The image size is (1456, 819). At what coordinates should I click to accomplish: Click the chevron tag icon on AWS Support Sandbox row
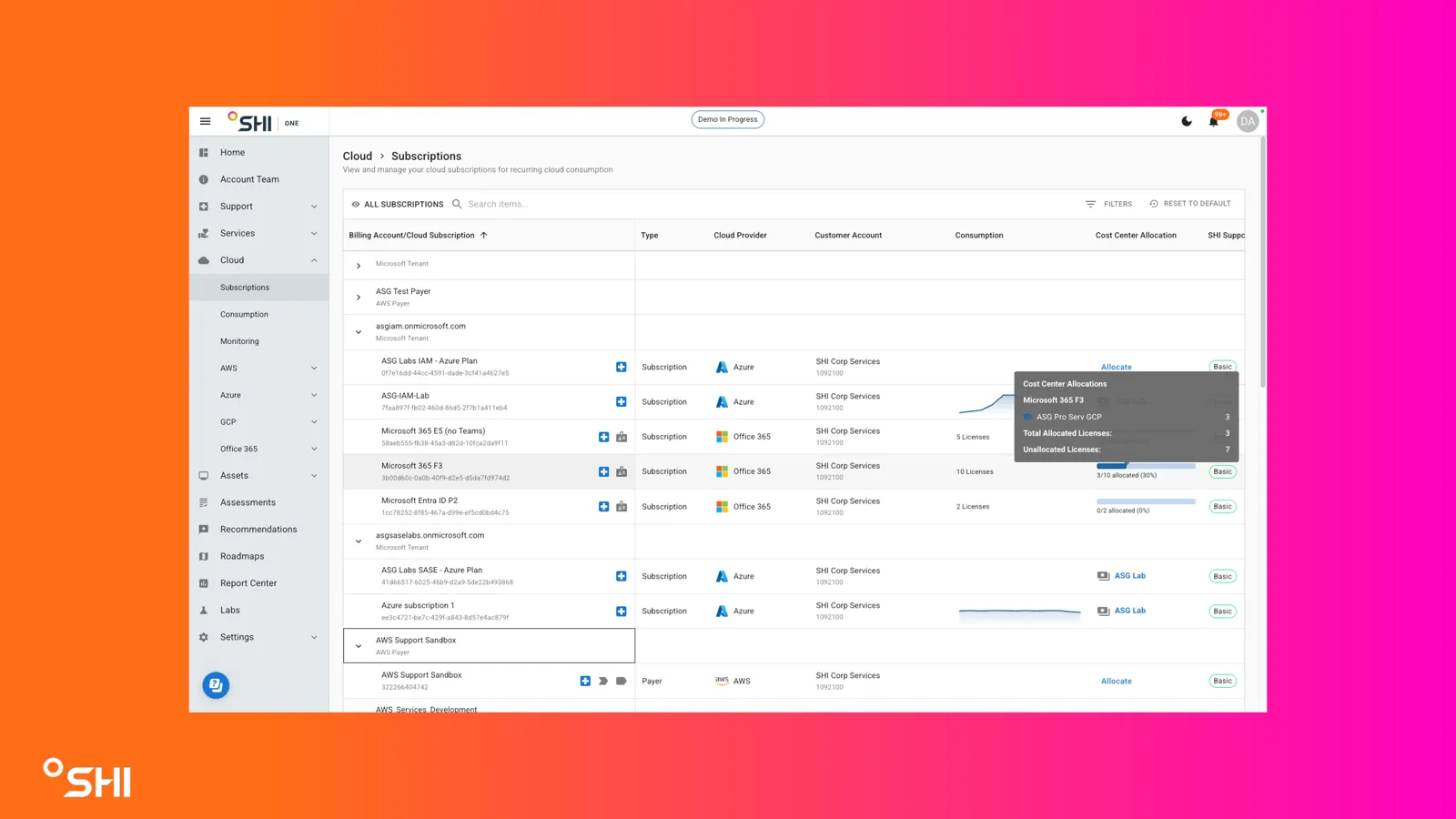click(603, 681)
